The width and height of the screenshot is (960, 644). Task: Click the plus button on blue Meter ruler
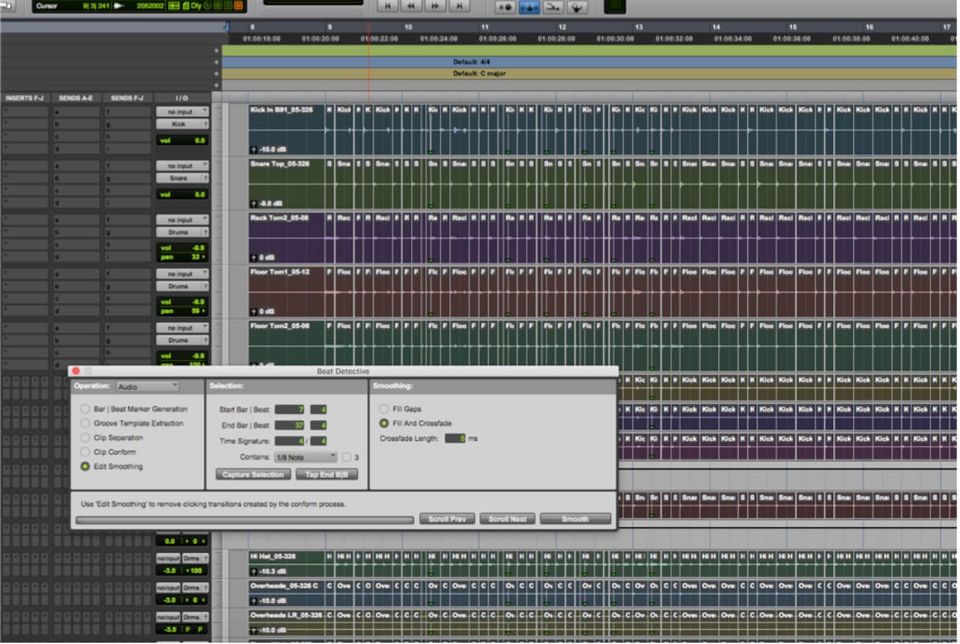pos(216,62)
